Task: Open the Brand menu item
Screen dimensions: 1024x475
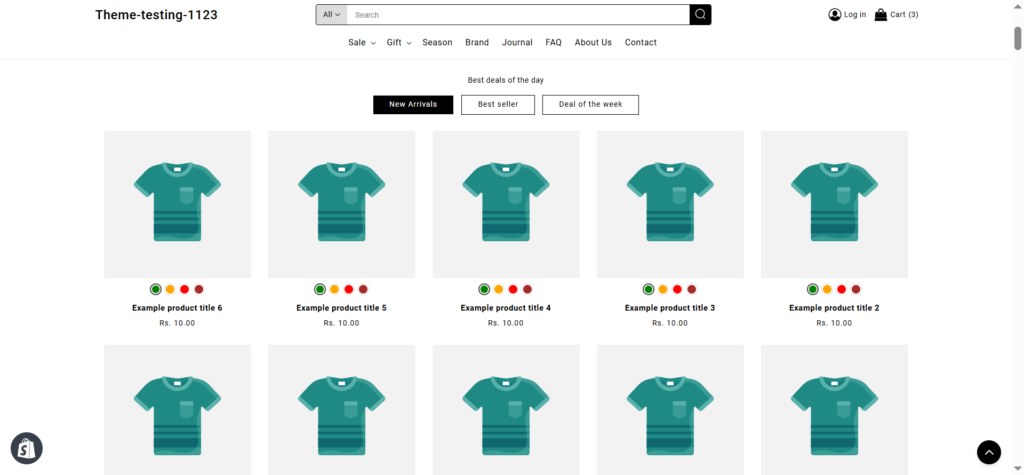Action: coord(477,42)
